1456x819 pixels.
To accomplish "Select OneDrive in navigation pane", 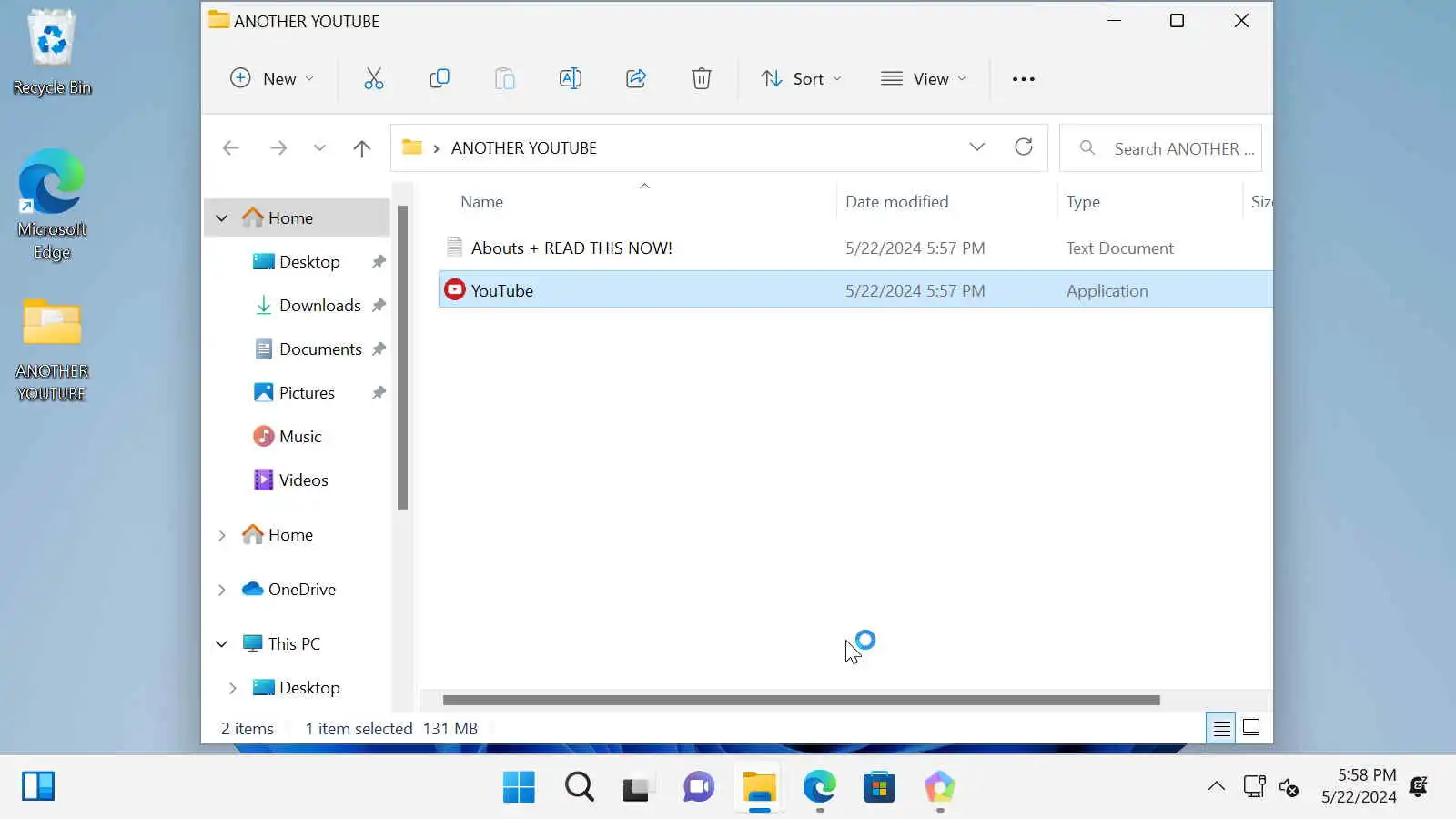I will [301, 590].
